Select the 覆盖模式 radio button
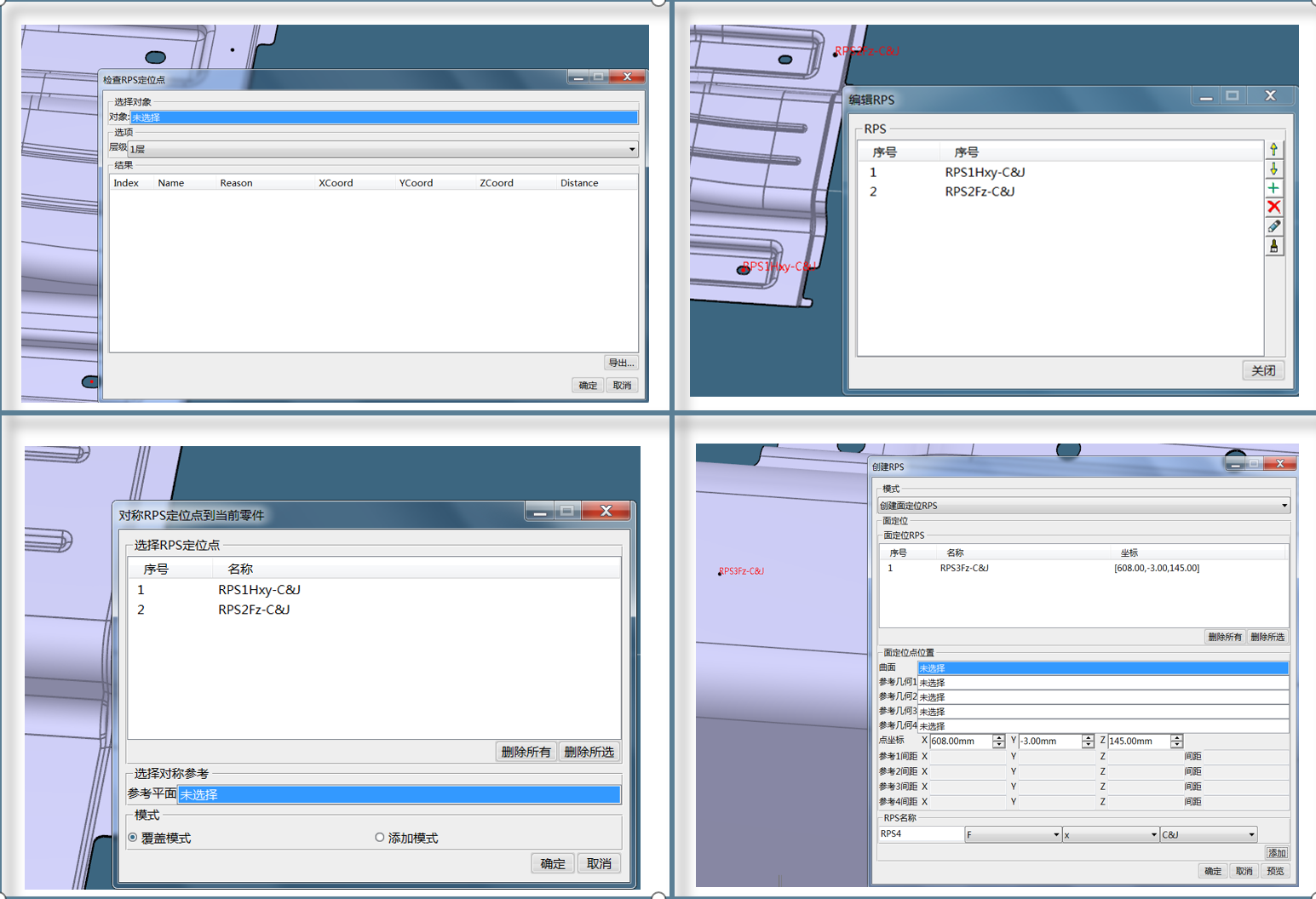1316x899 pixels. (133, 838)
